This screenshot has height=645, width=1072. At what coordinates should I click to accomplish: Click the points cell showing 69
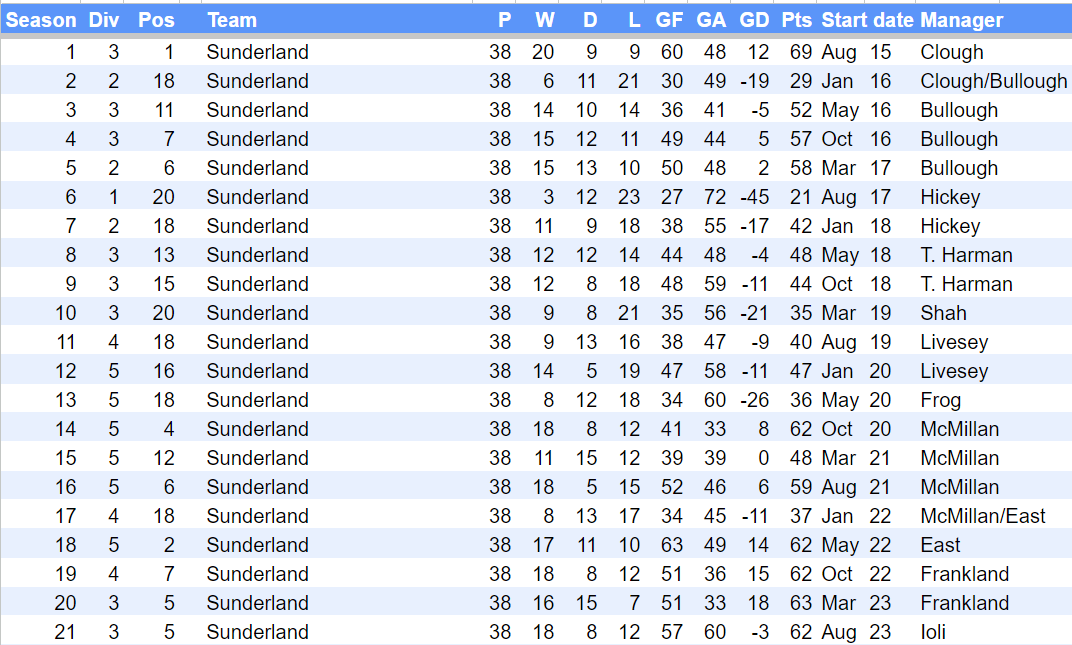[x=800, y=52]
